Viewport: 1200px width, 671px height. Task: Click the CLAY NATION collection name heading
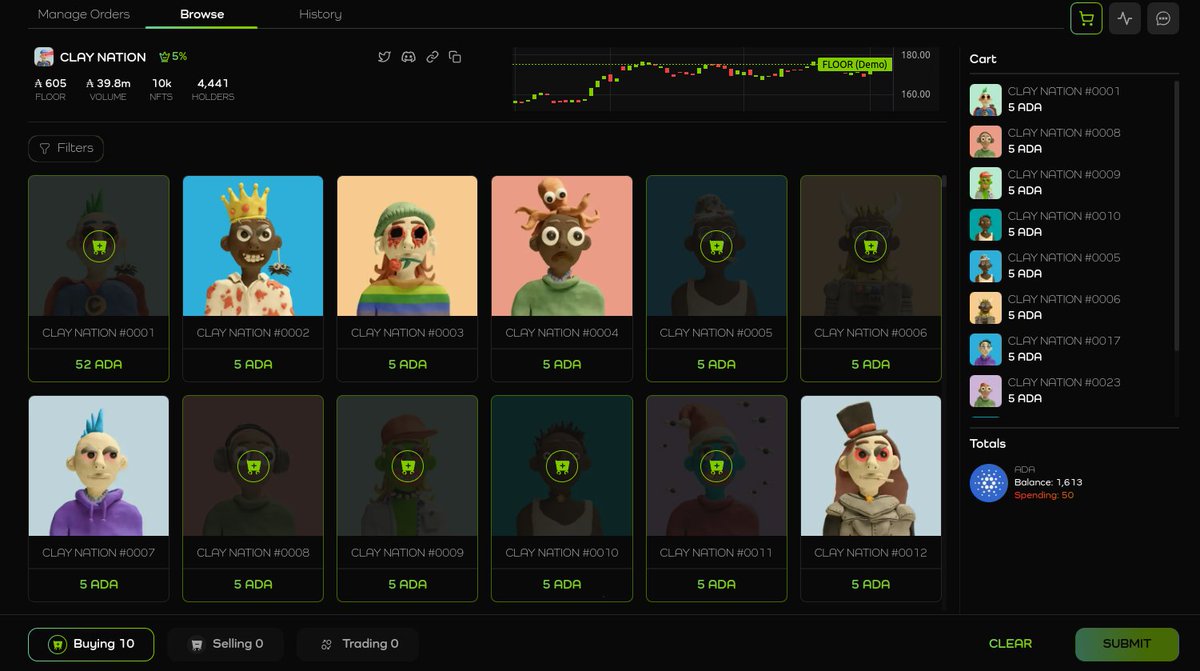pos(103,57)
